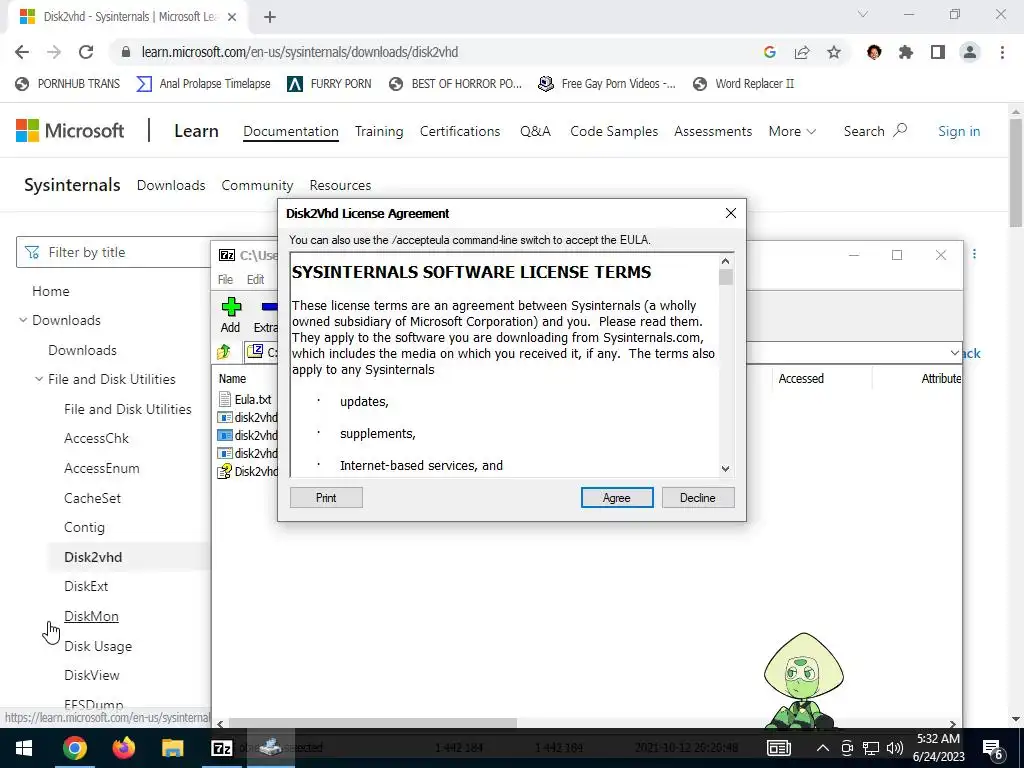Click the license text scroll down arrow
Screen dimensions: 1024x768
[726, 469]
